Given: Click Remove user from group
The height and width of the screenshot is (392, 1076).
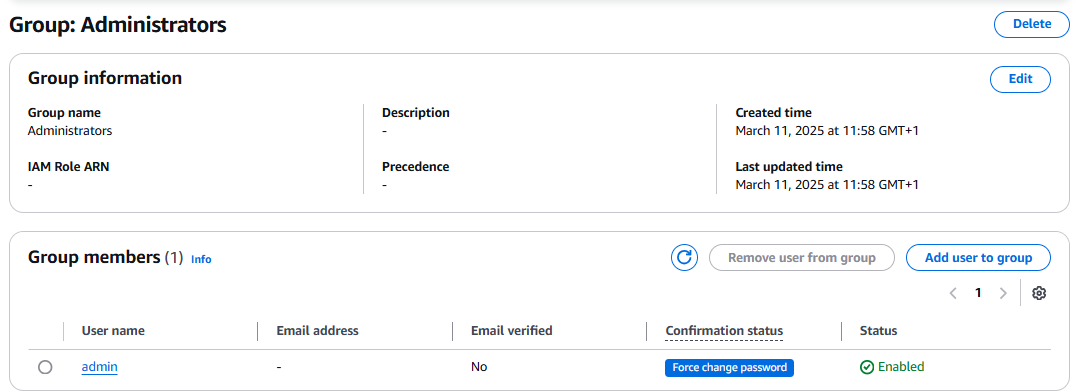Looking at the screenshot, I should [802, 258].
